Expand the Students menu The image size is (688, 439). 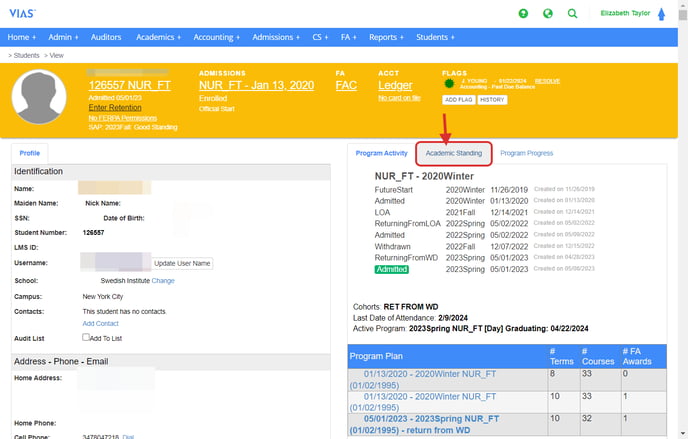pyautogui.click(x=435, y=37)
